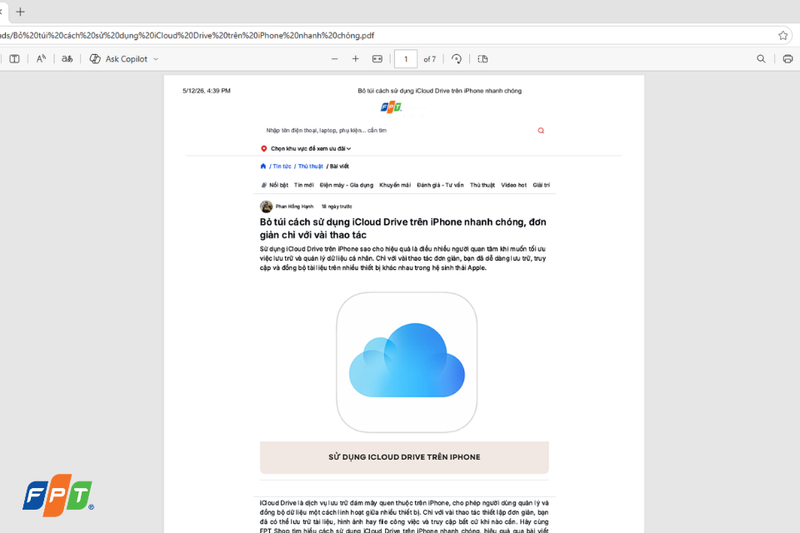
Task: Expand the Ask Copilot dropdown chevron
Action: pos(156,59)
